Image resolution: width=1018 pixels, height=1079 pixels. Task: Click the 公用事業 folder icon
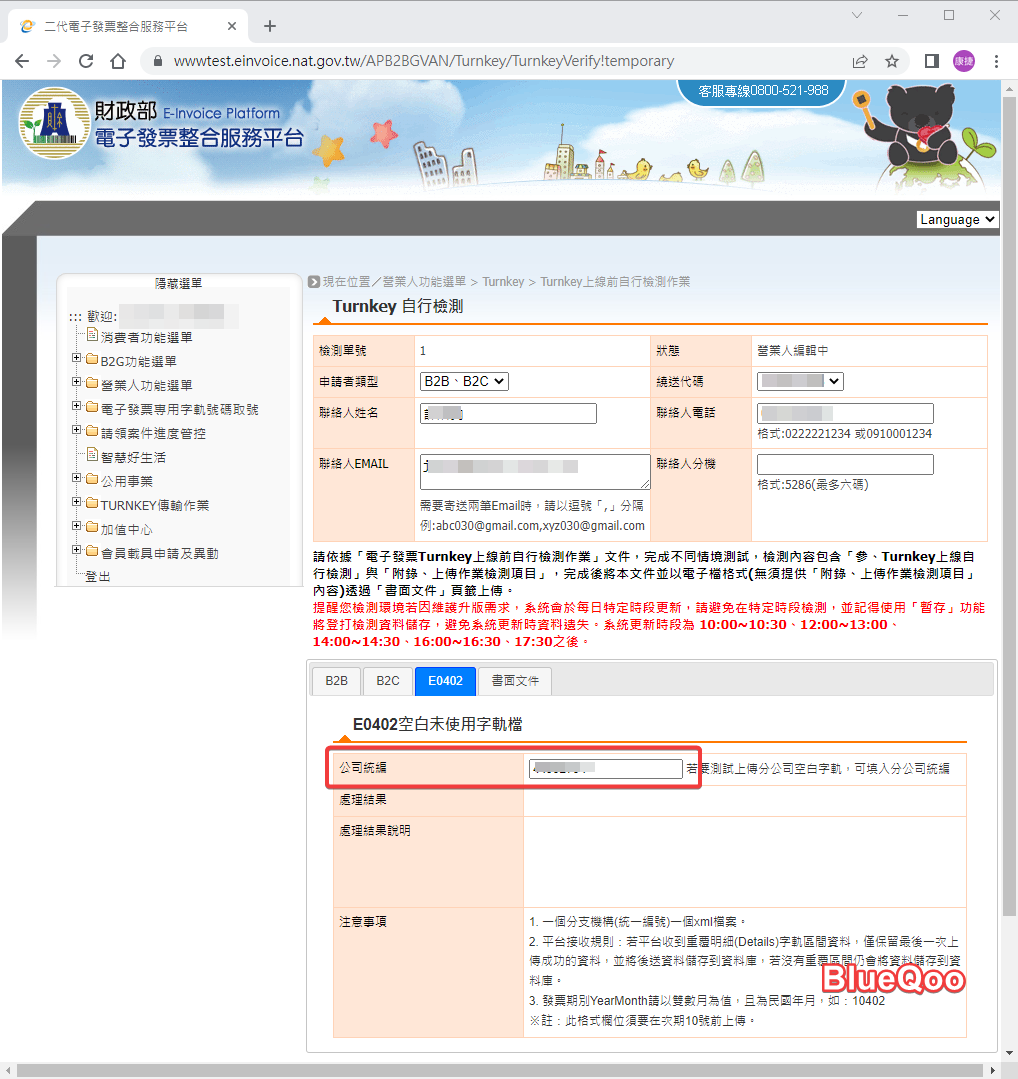(93, 480)
